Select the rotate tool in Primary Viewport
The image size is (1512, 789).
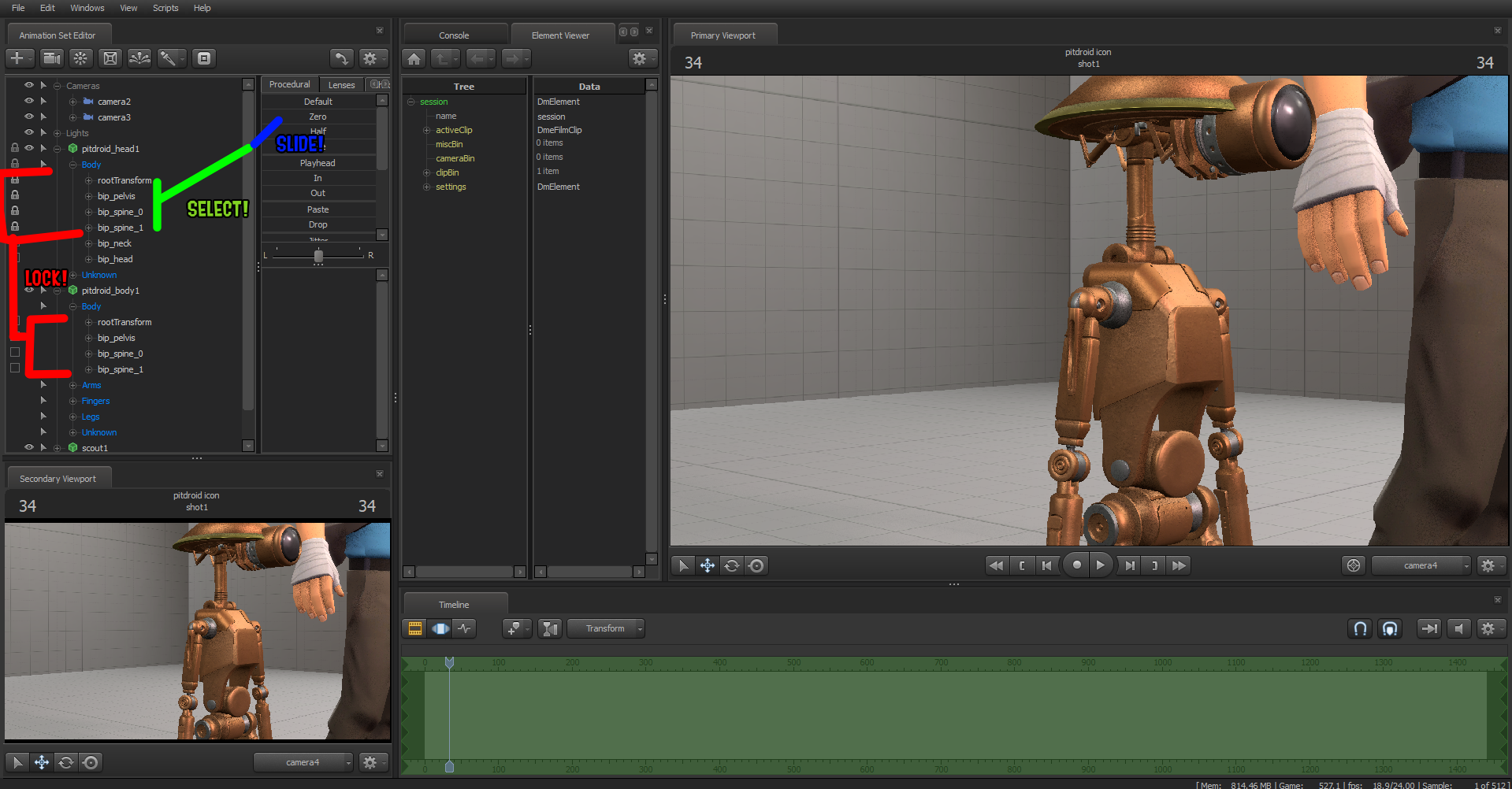[x=732, y=565]
